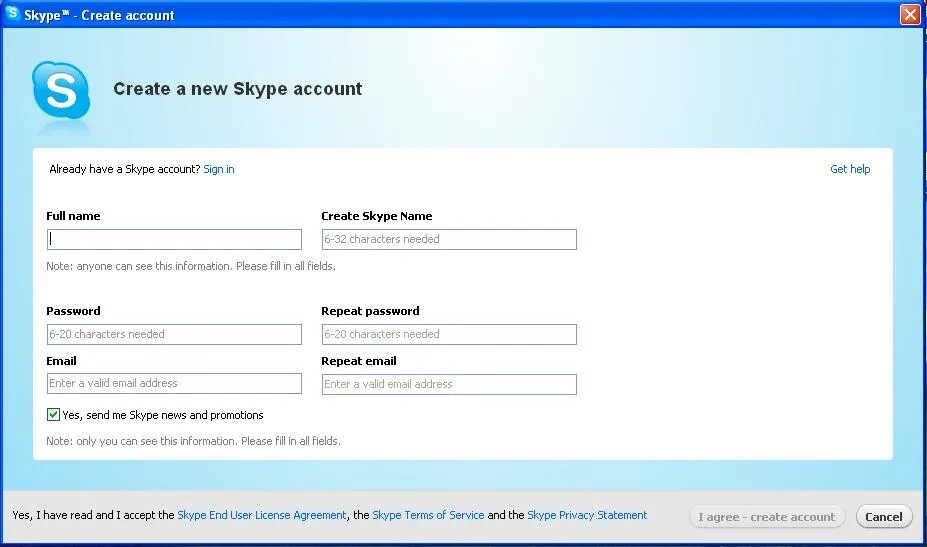
Task: Click 'Yes, send me Skype news and promotions' label
Action: 163,415
